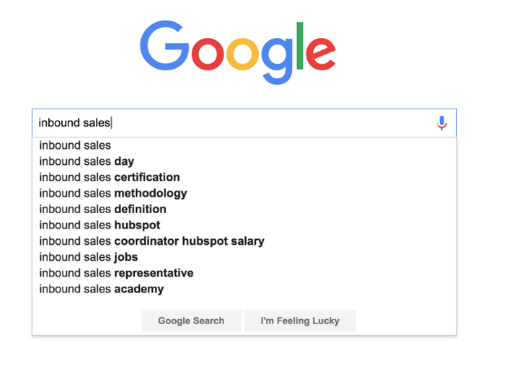Select the 'inbound sales representative' suggestion
519x371 pixels.
click(x=244, y=273)
